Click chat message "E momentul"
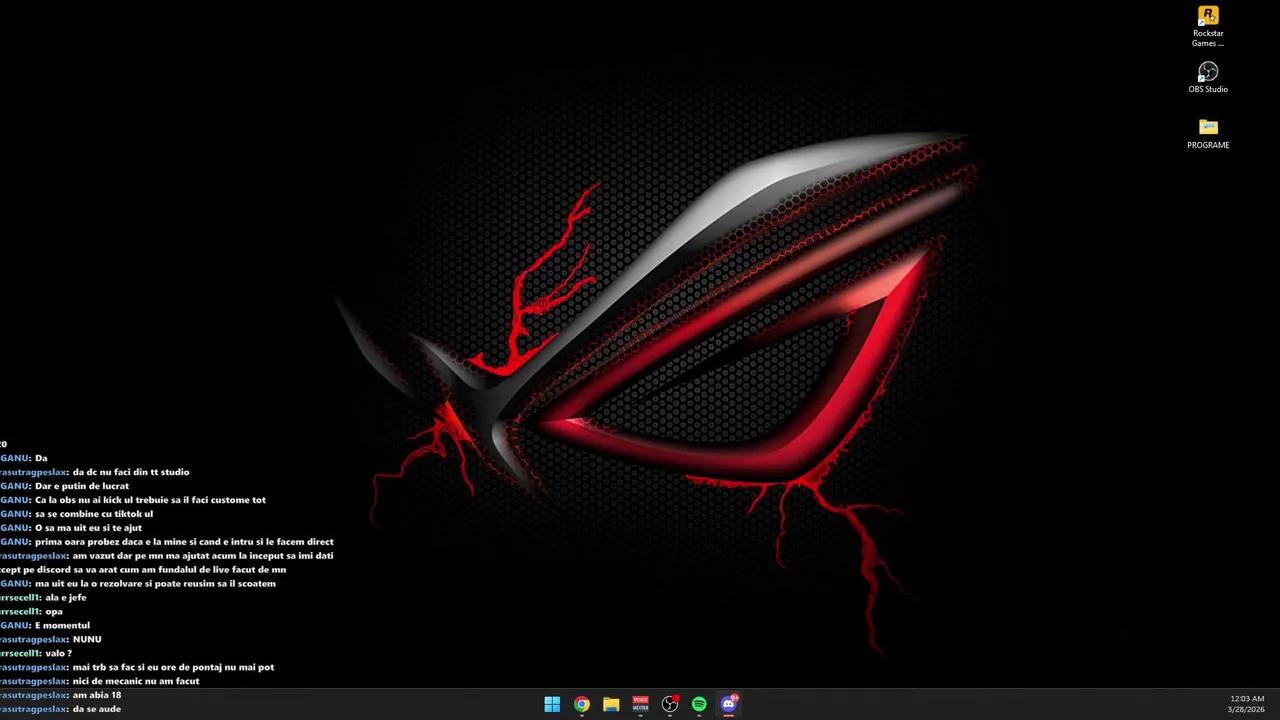 (62, 625)
